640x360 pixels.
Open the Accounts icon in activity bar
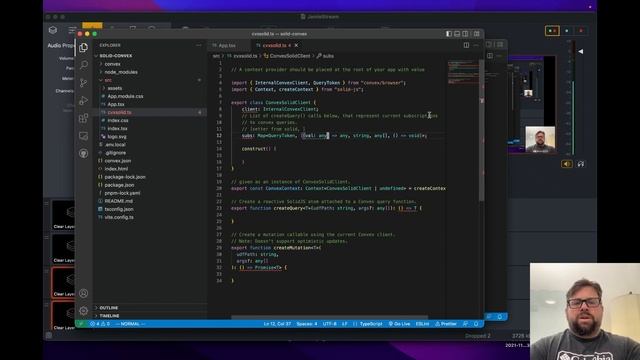pyautogui.click(x=84, y=293)
